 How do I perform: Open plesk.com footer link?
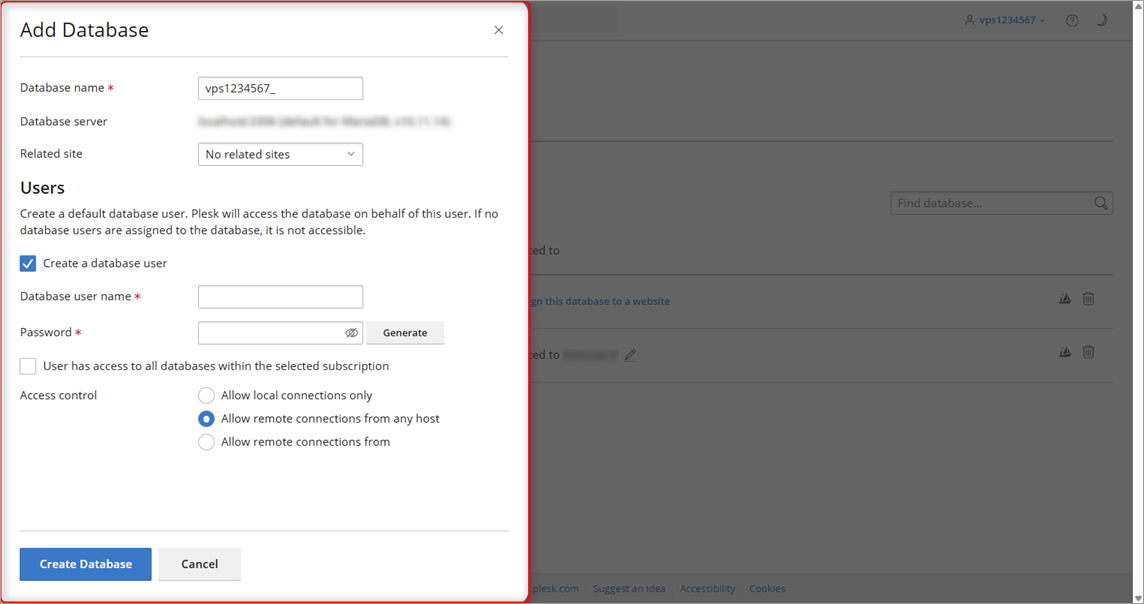click(x=555, y=589)
